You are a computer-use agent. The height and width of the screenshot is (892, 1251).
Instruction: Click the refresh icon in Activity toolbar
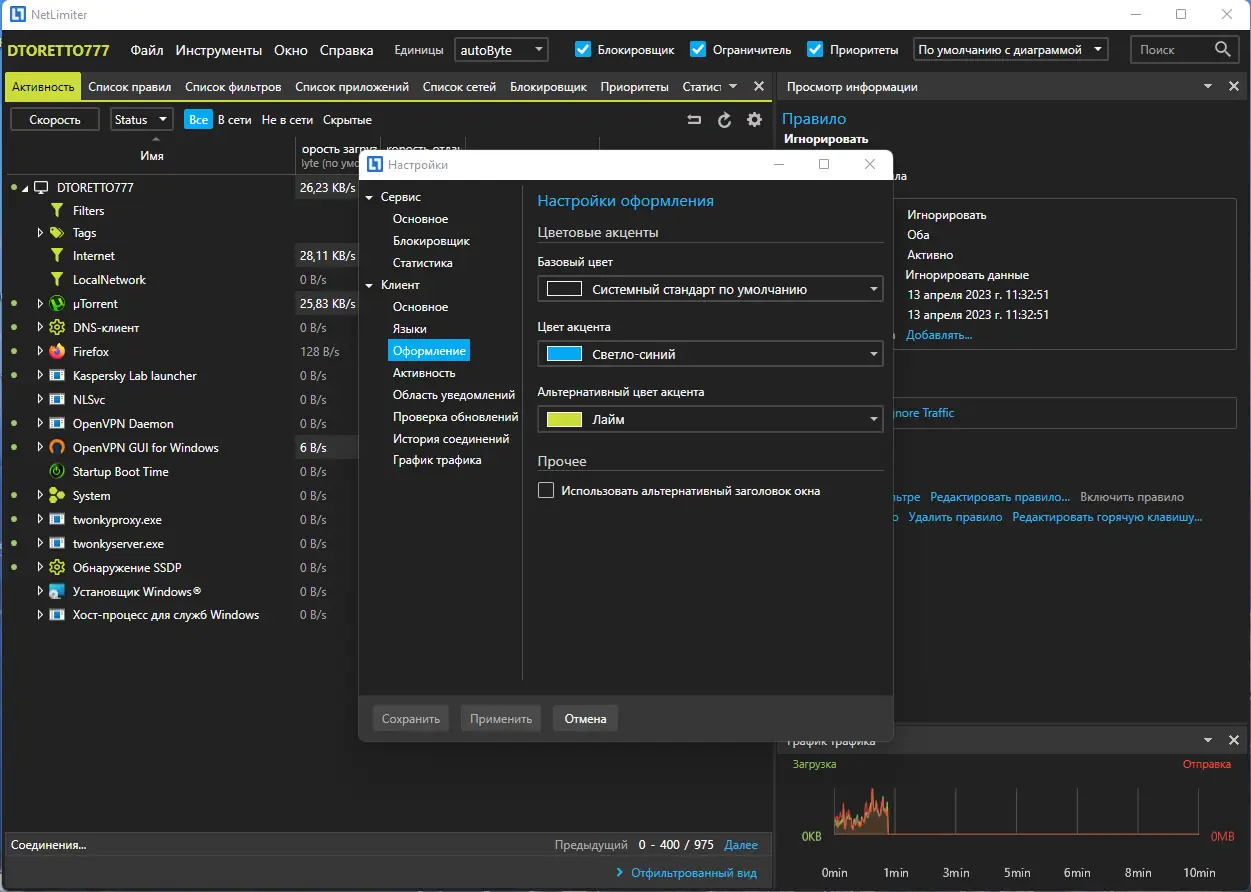[x=725, y=120]
